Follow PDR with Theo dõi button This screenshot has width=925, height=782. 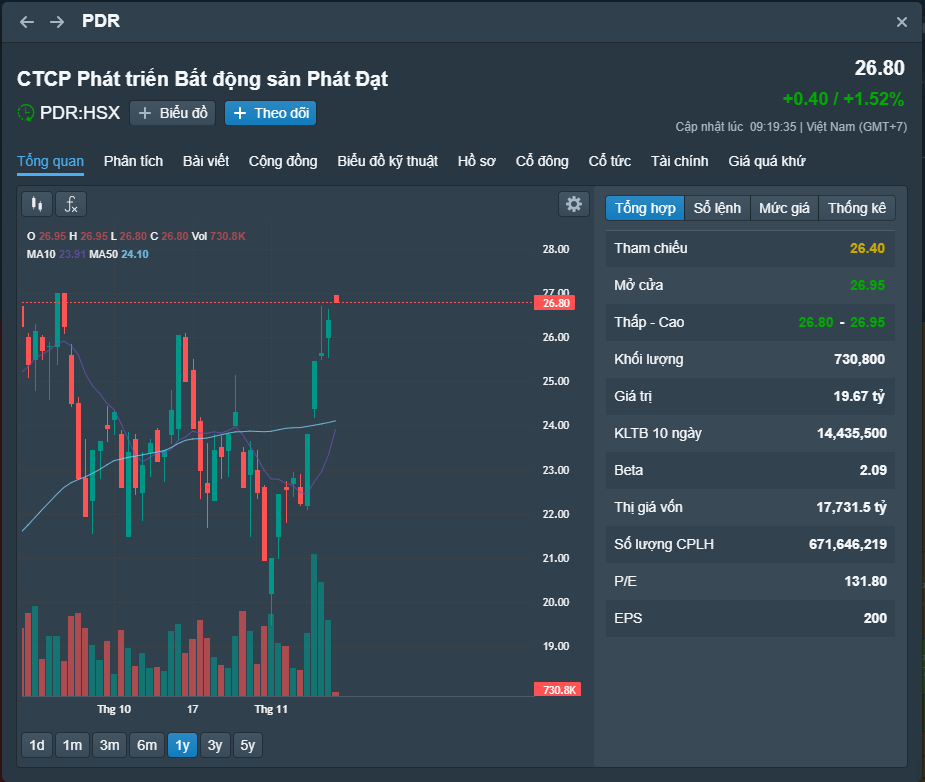click(x=271, y=113)
